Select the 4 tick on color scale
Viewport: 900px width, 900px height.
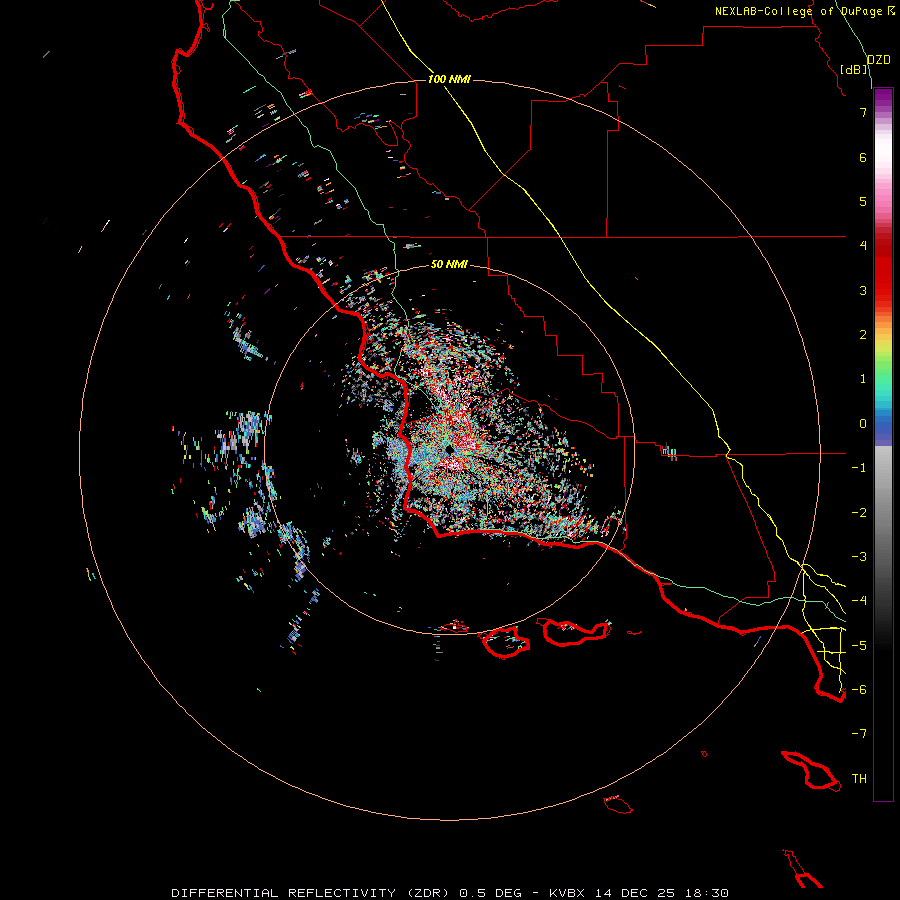point(863,246)
